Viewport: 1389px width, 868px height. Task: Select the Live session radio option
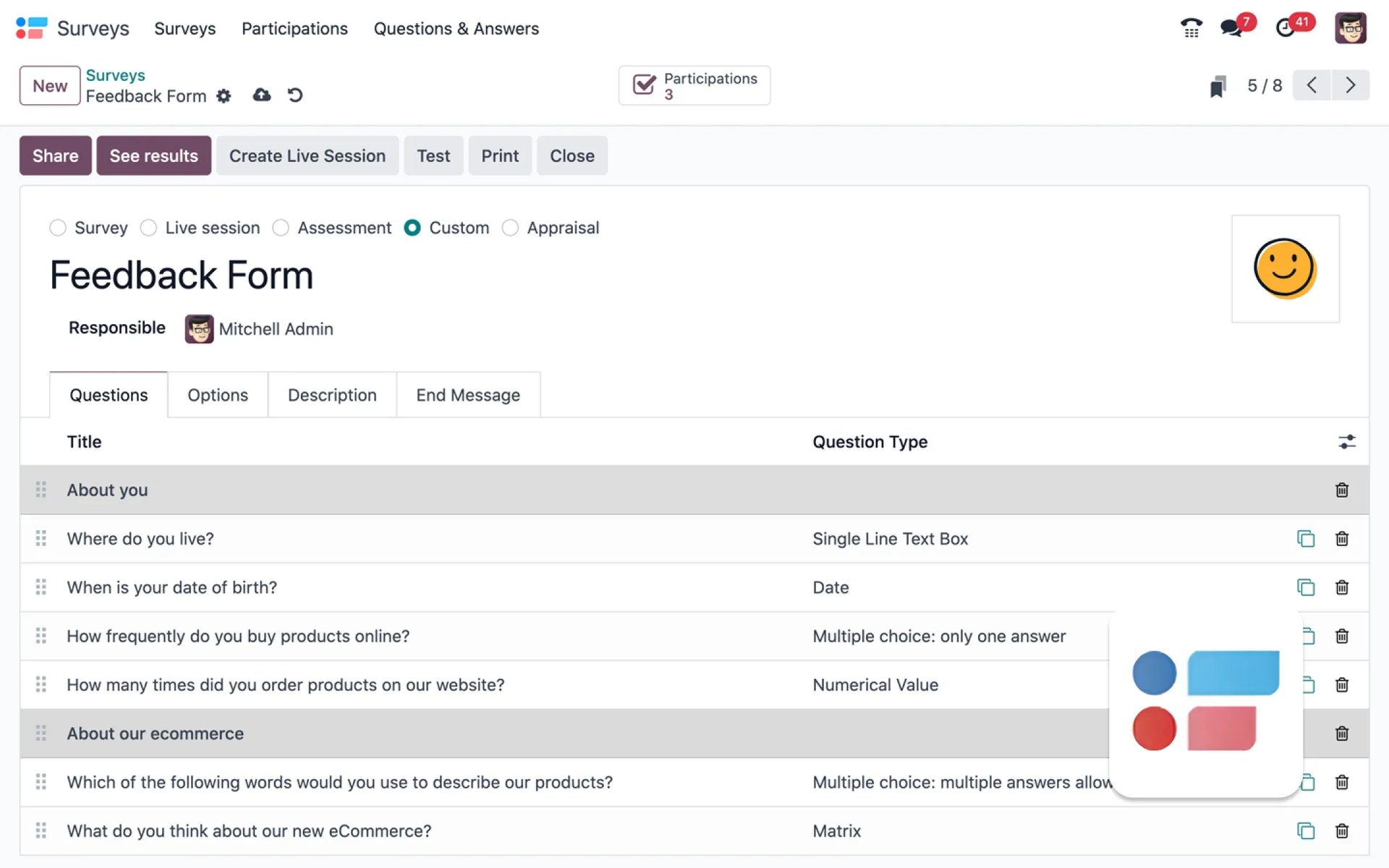pyautogui.click(x=148, y=228)
